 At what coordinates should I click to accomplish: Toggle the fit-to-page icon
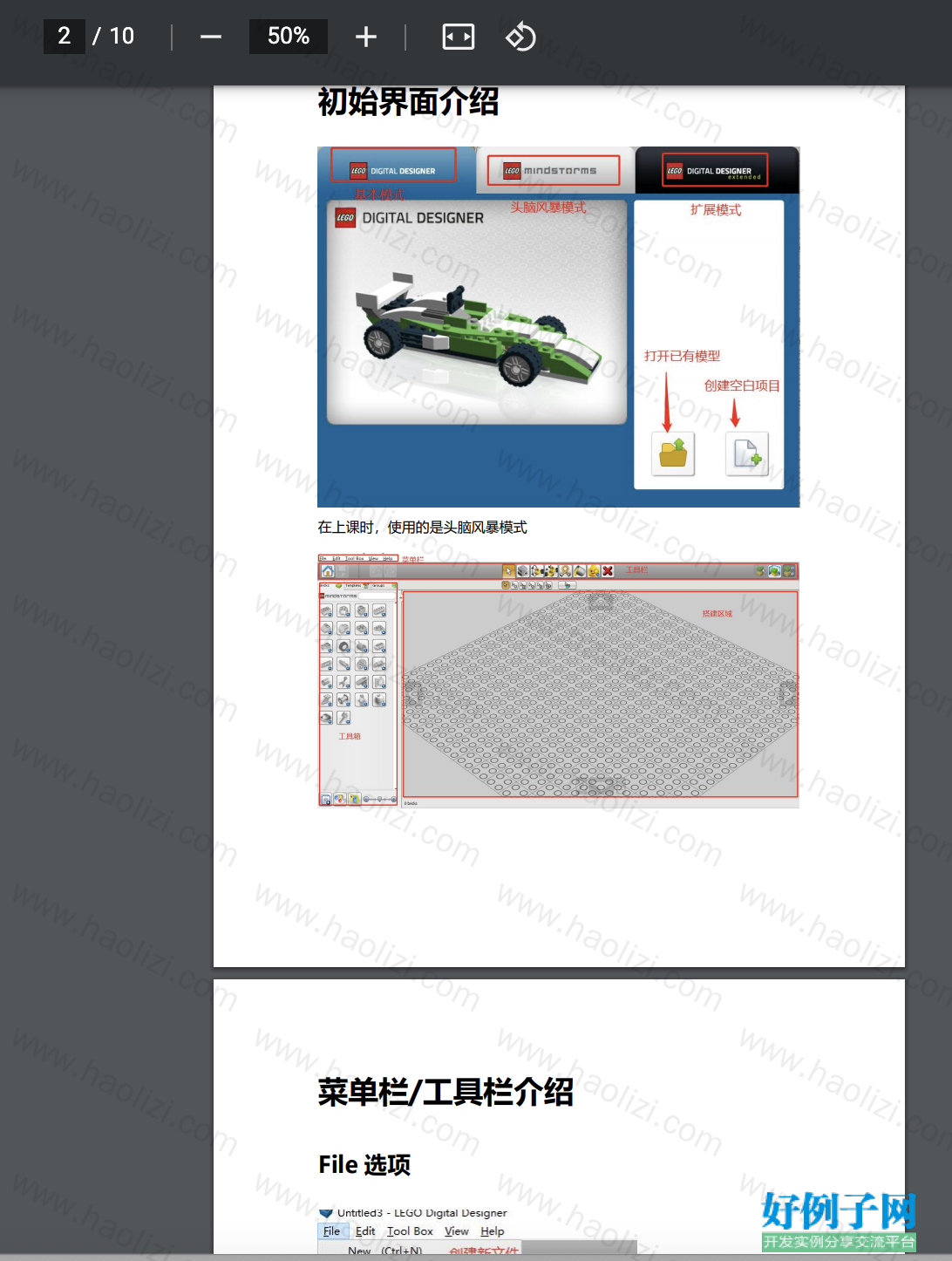pos(459,37)
